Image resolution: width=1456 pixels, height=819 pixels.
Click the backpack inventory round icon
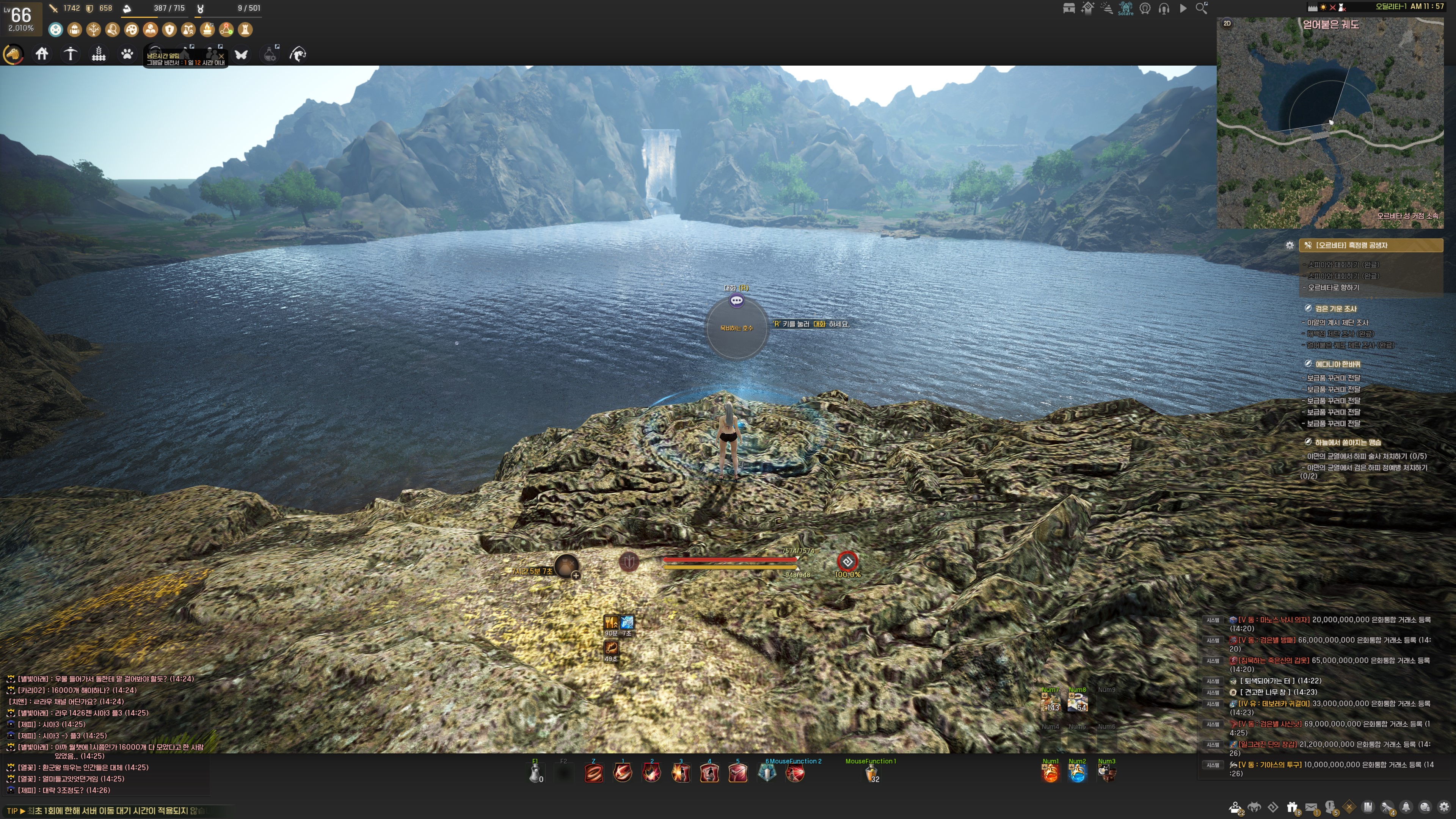(x=74, y=30)
